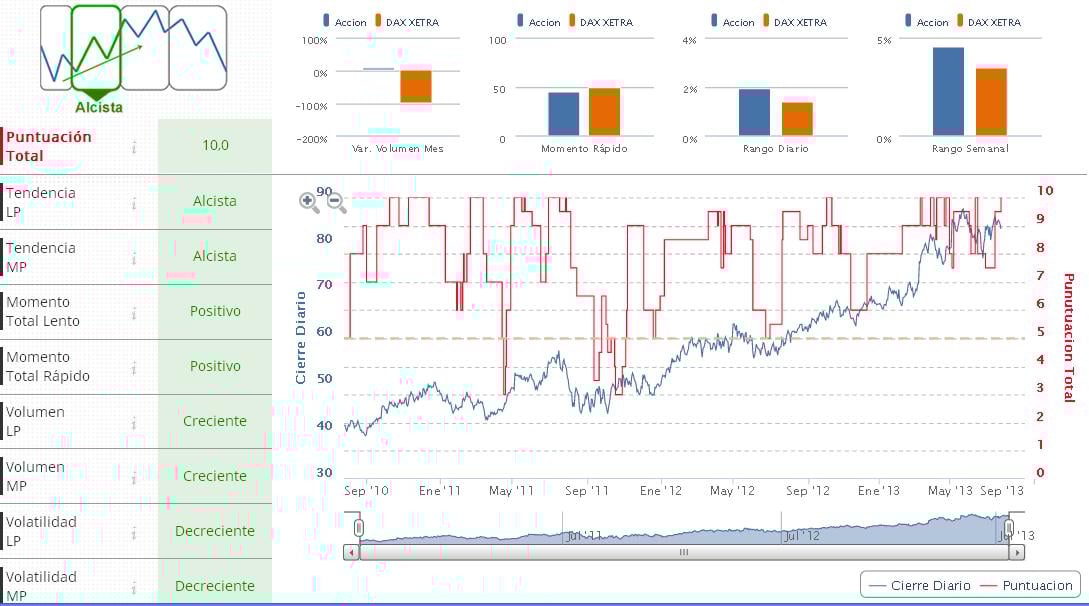This screenshot has width=1089, height=606.
Task: Select the third trend phase box
Action: coord(144,48)
